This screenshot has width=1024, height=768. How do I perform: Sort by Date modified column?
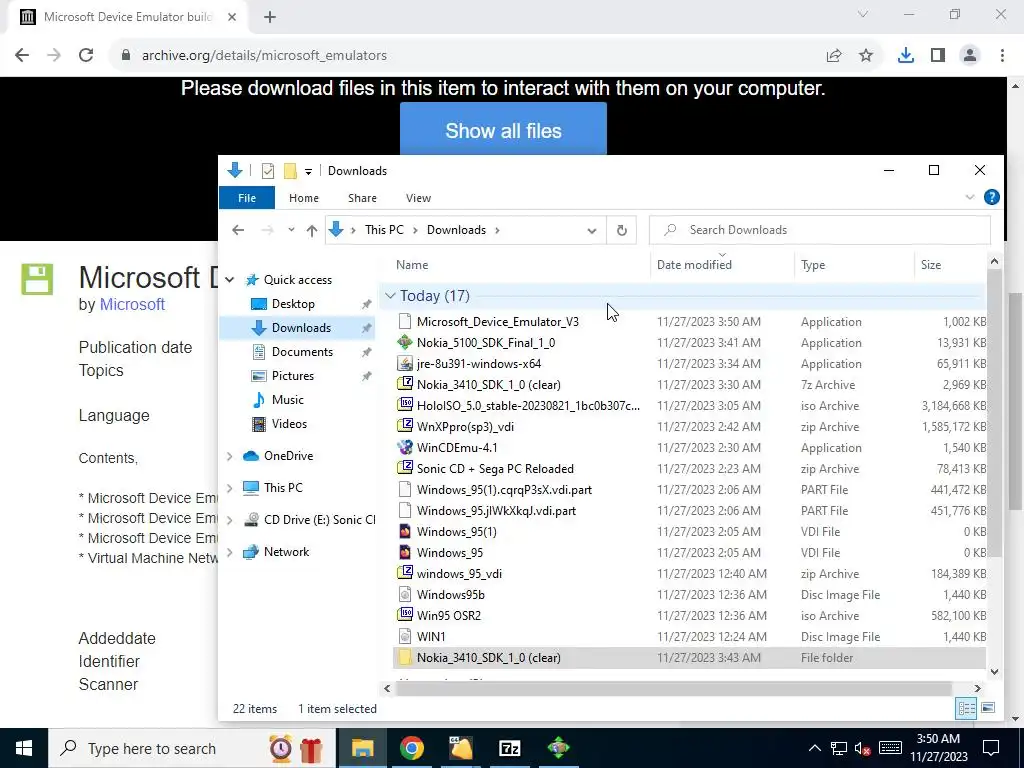tap(694, 264)
